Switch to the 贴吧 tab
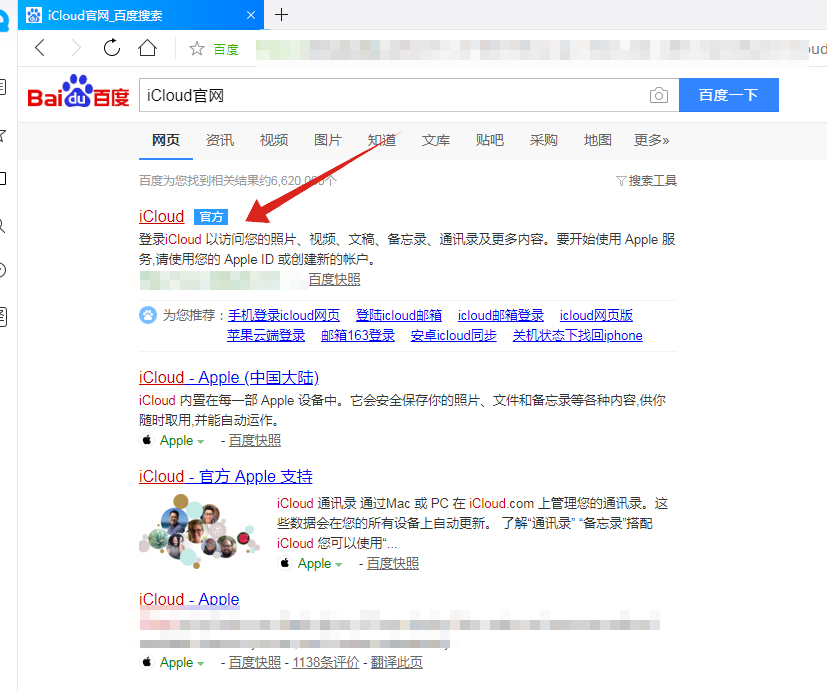The height and width of the screenshot is (691, 827). tap(489, 140)
